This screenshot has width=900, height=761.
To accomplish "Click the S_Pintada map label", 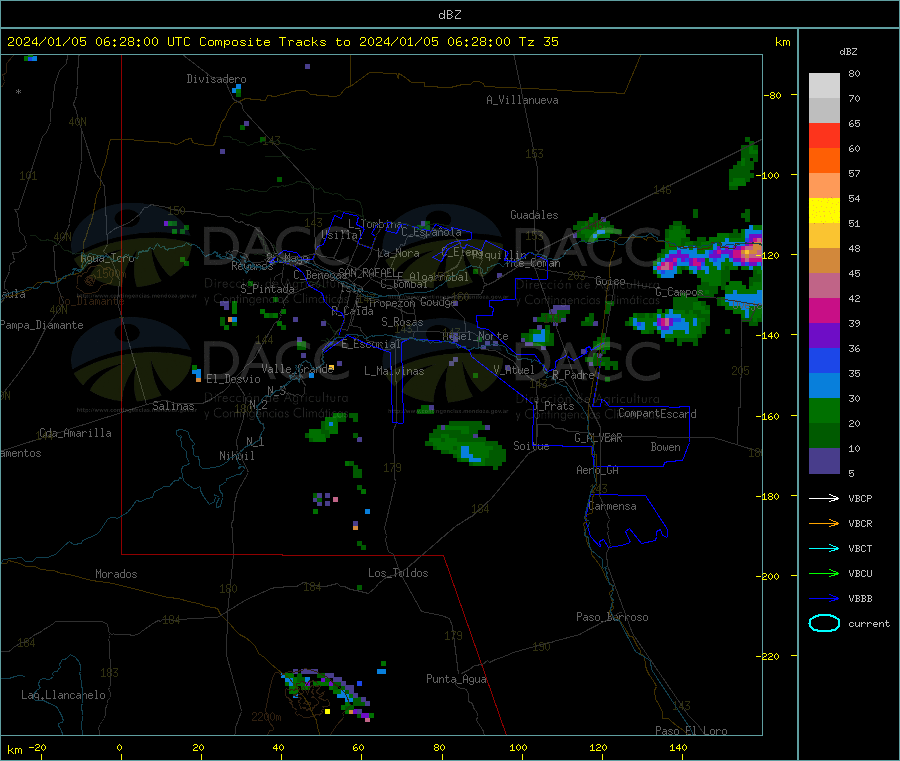I will [267, 289].
